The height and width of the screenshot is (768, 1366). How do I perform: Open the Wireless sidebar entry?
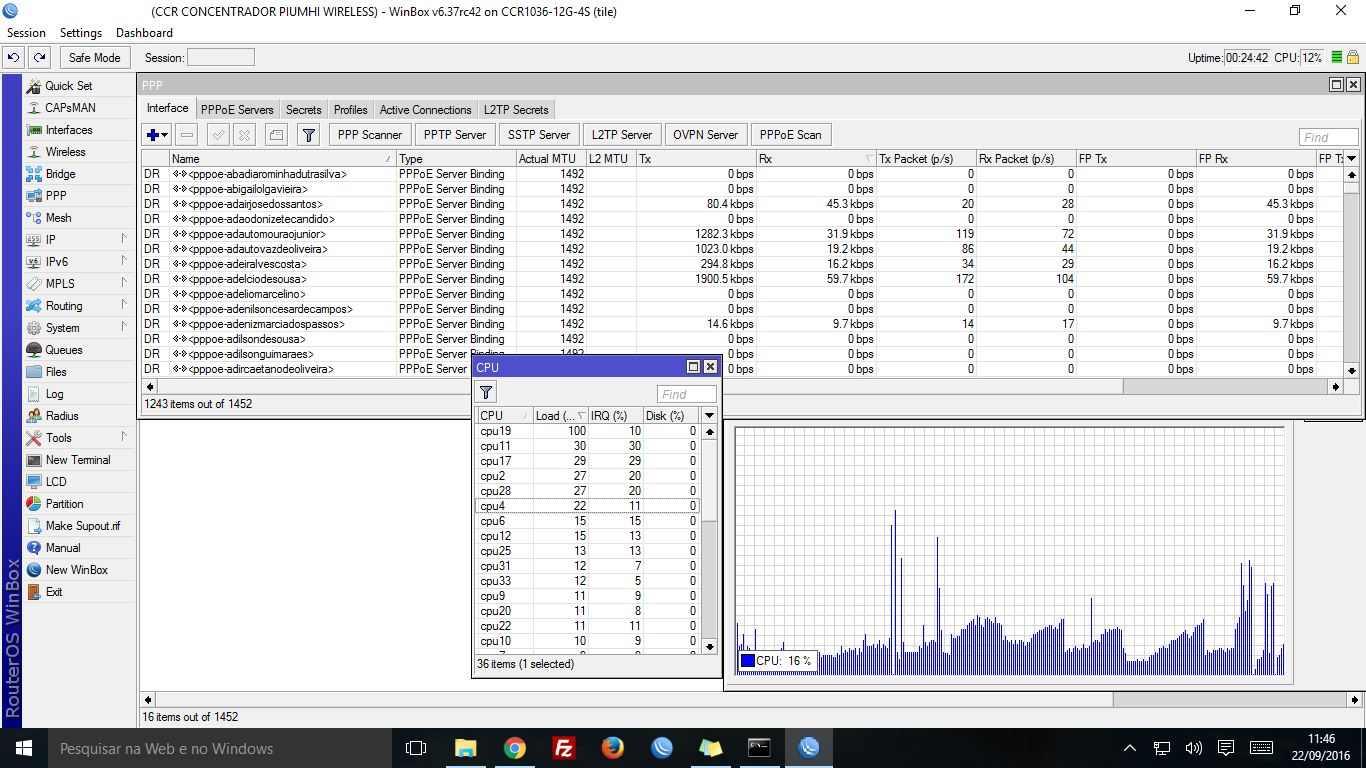pos(66,152)
